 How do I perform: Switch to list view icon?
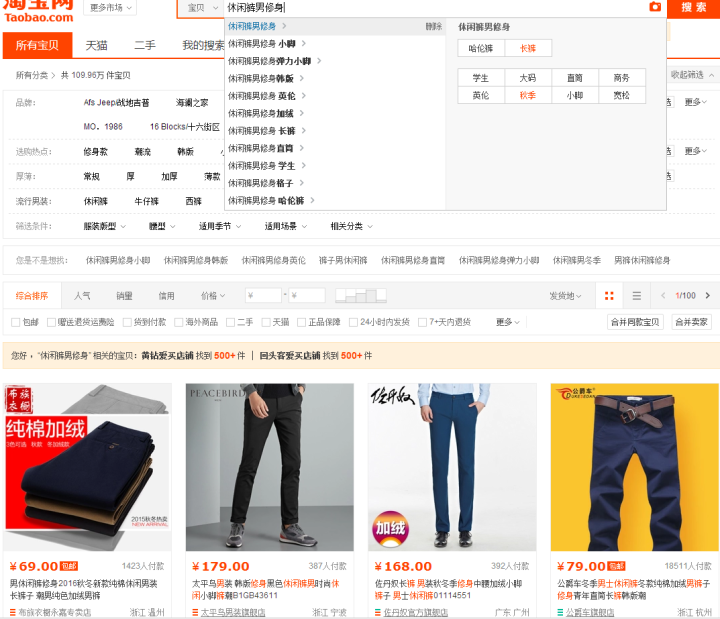(636, 296)
